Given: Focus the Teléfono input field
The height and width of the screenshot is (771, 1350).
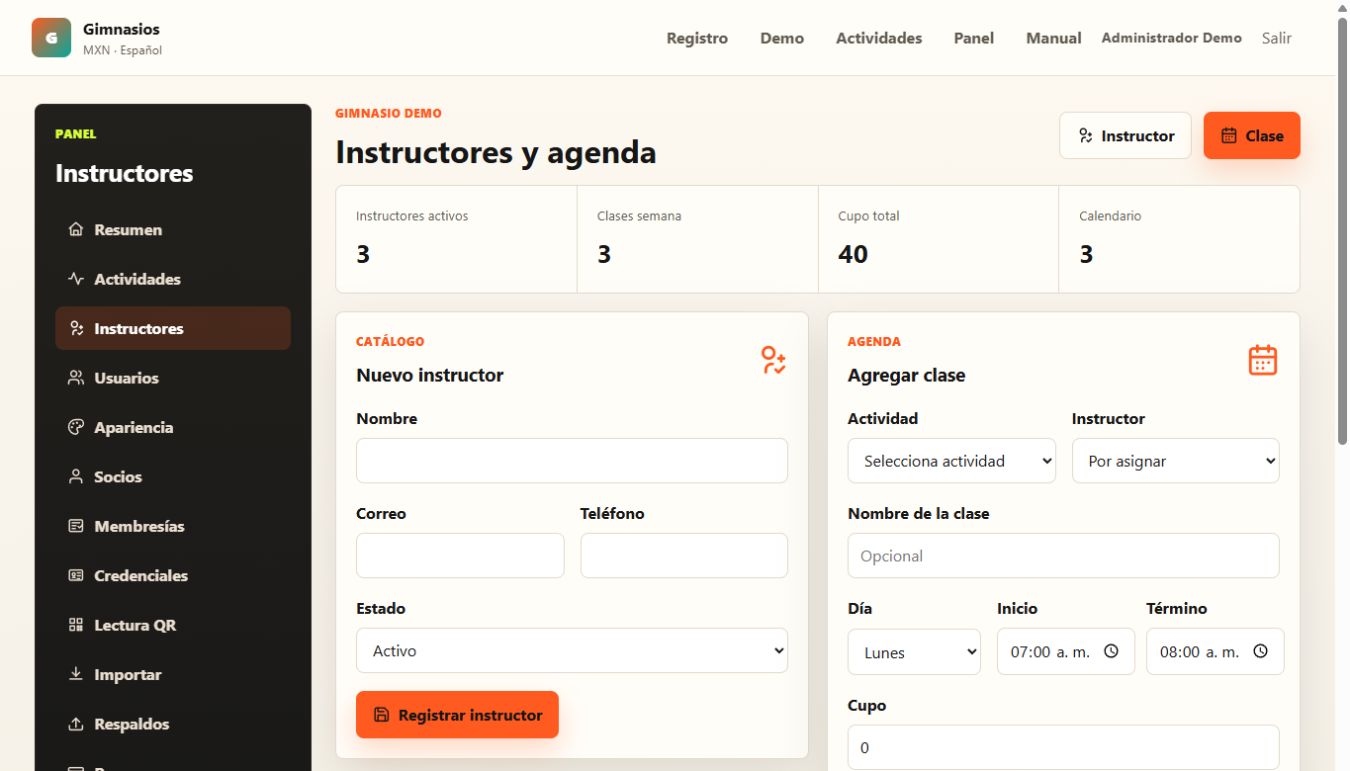Looking at the screenshot, I should pyautogui.click(x=684, y=556).
